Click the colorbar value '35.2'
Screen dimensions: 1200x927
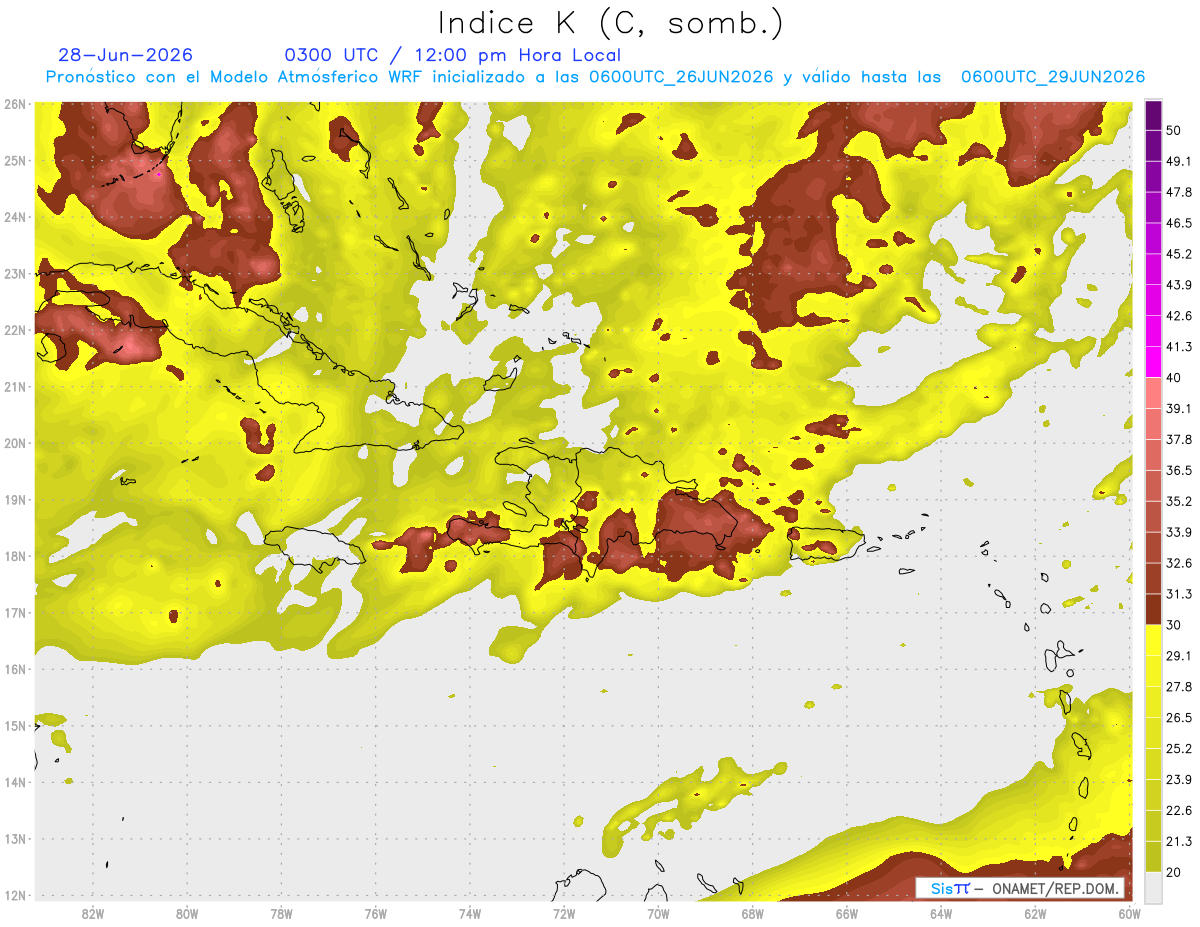click(1179, 501)
